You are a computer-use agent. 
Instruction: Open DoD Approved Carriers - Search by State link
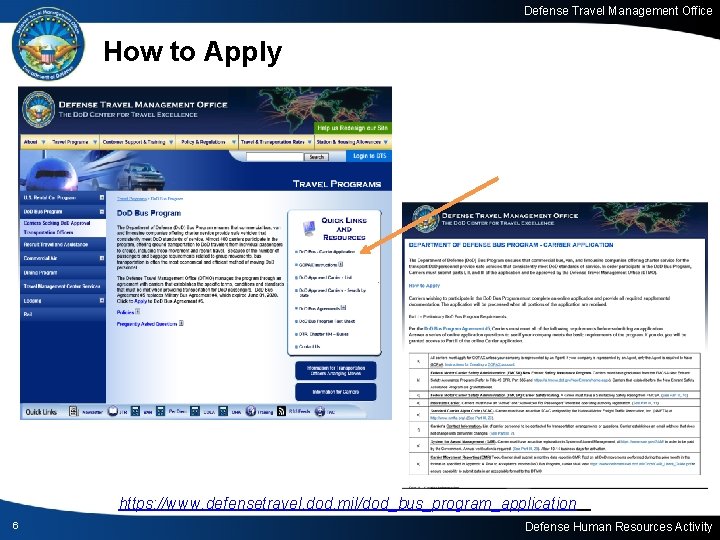[332, 292]
